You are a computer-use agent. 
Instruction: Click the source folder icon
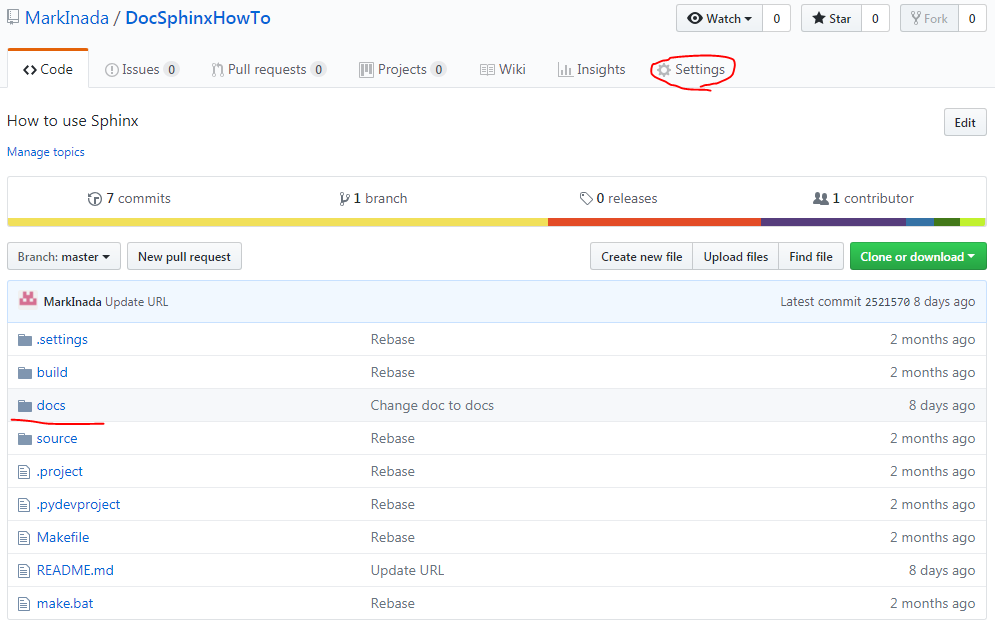click(x=25, y=439)
